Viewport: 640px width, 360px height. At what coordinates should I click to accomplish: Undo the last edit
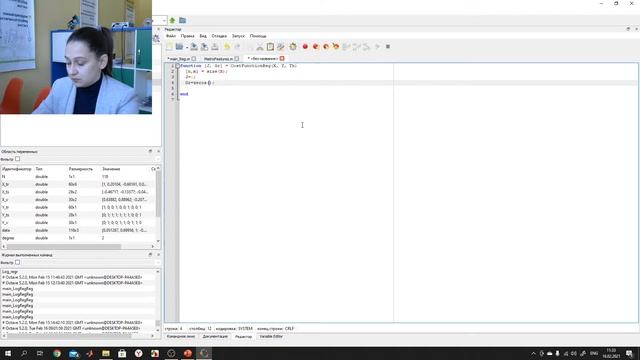pyautogui.click(x=227, y=47)
